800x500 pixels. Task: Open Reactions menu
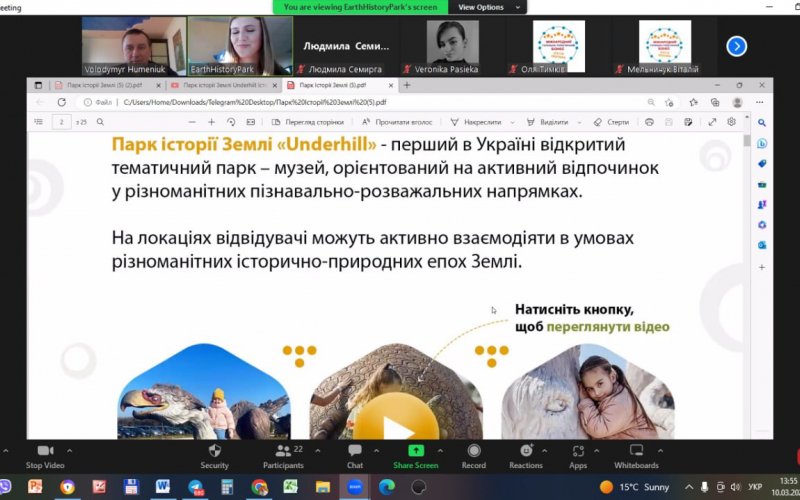(x=526, y=457)
